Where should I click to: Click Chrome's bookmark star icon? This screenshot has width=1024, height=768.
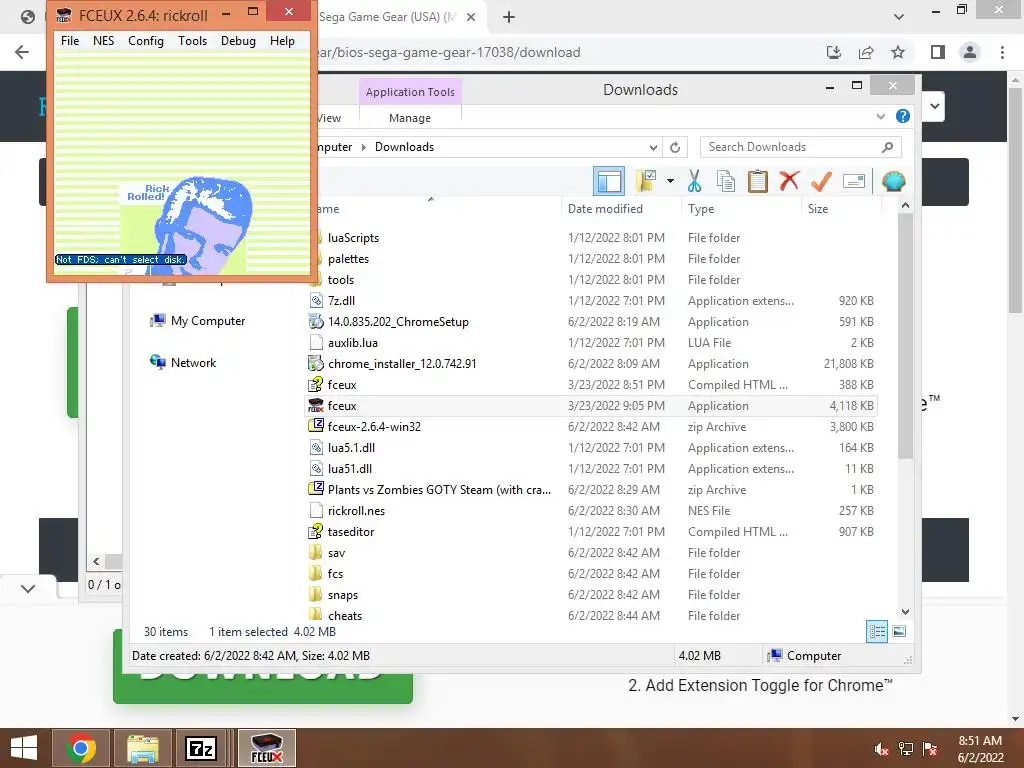click(898, 52)
